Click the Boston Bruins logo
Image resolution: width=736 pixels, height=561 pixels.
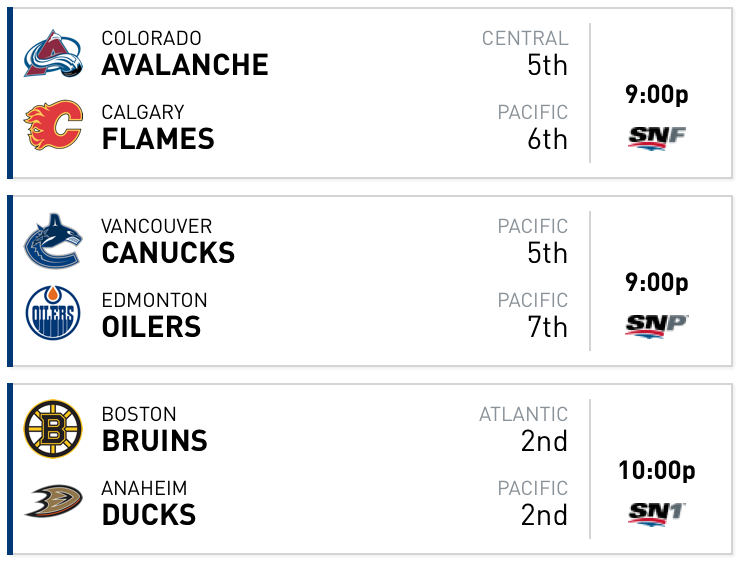point(53,429)
